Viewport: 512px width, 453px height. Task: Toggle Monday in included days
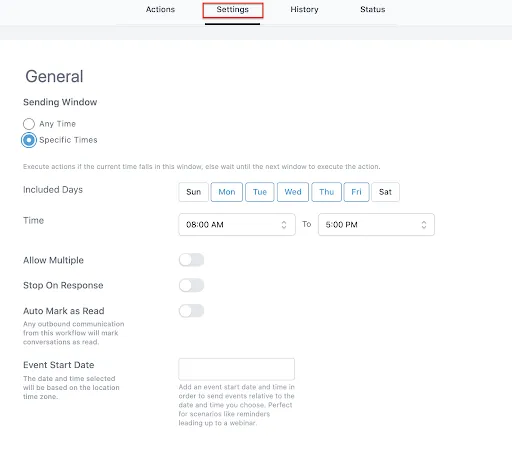point(227,192)
